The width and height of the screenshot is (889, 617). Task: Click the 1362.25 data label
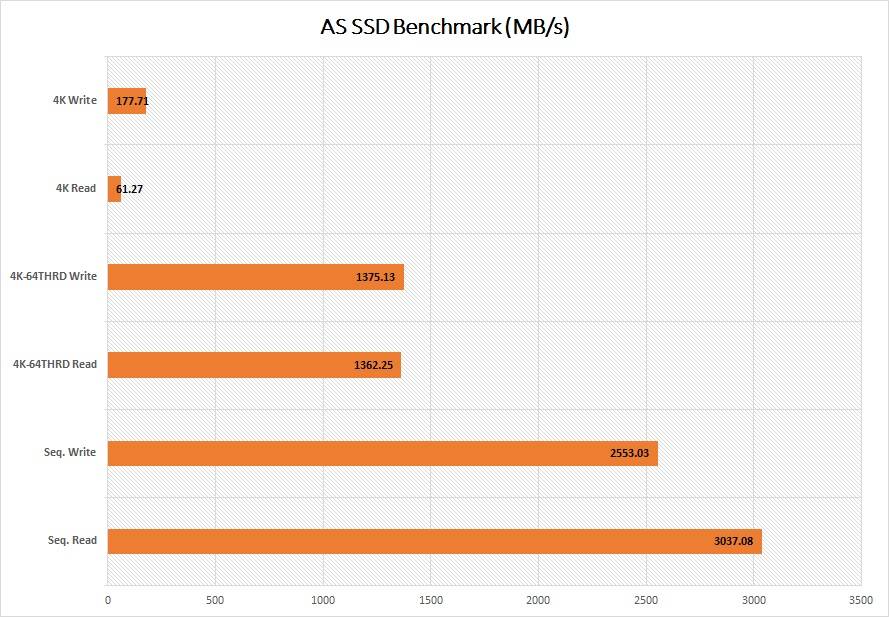(x=373, y=365)
